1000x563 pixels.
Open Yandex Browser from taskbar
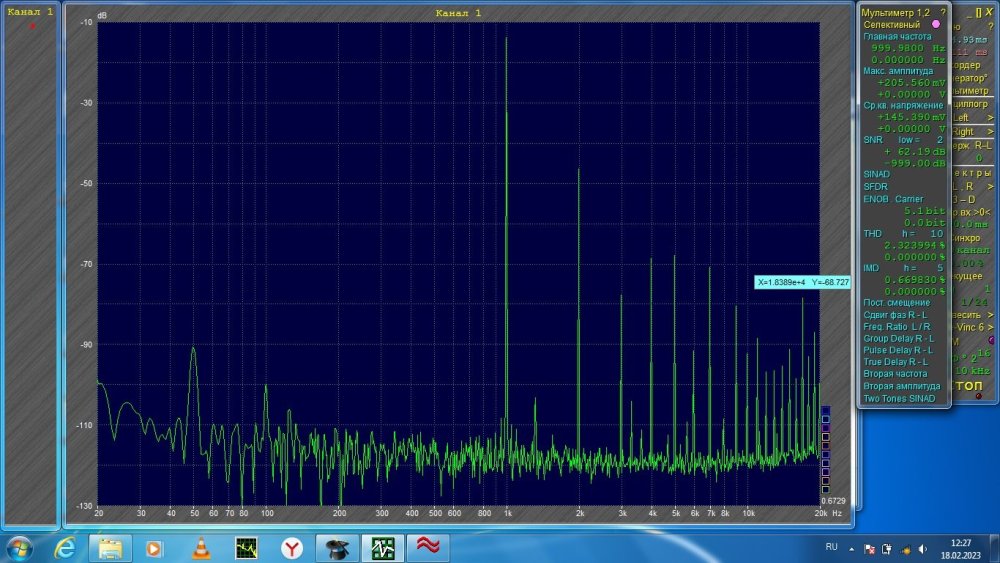tap(291, 547)
